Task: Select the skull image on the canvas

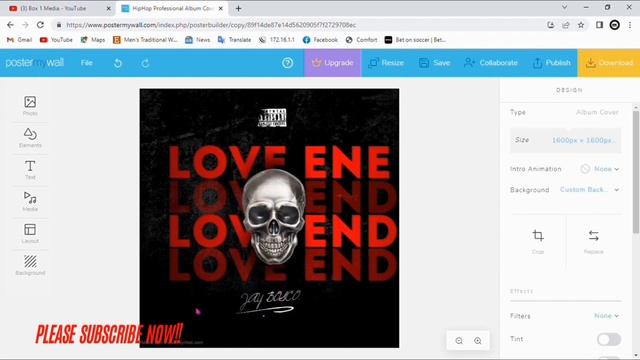Action: 273,216
